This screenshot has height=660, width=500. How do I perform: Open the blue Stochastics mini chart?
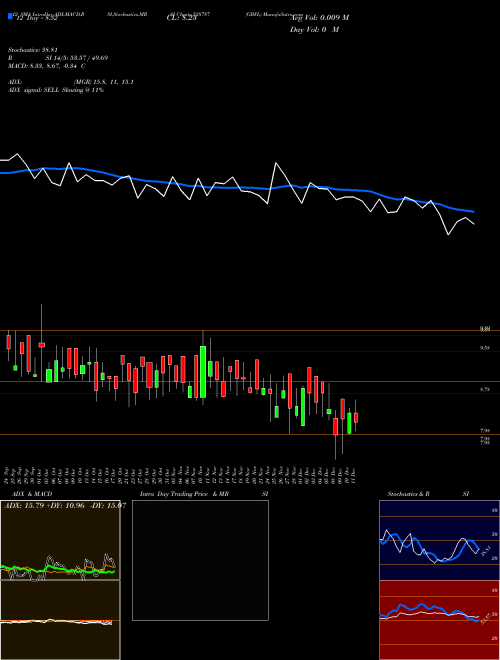click(x=439, y=540)
